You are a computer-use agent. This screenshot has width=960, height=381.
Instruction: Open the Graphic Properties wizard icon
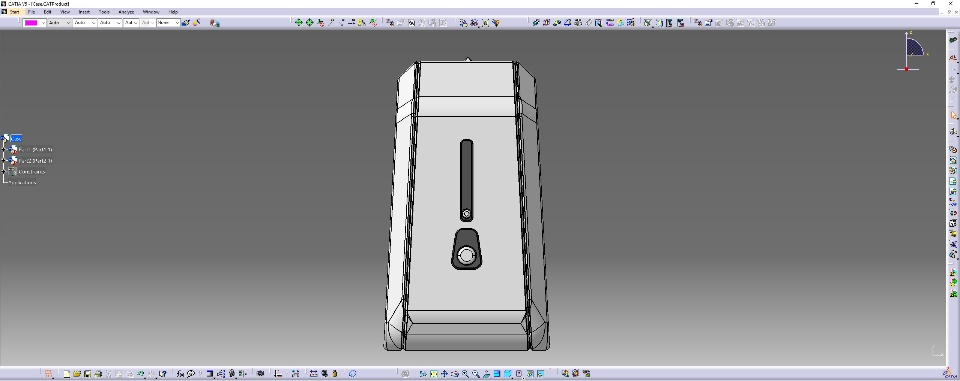(x=197, y=23)
